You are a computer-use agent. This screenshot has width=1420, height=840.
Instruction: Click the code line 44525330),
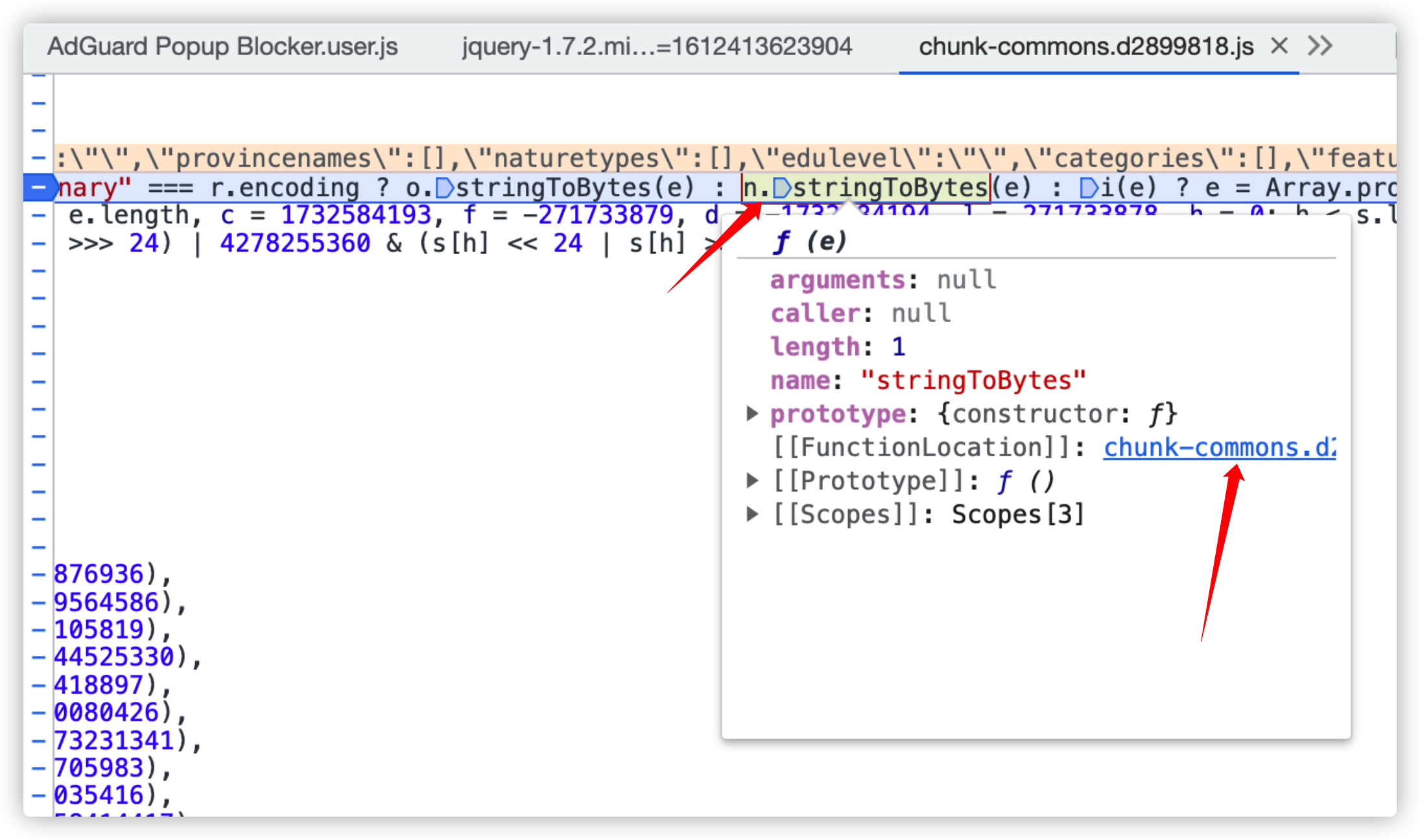pos(128,657)
